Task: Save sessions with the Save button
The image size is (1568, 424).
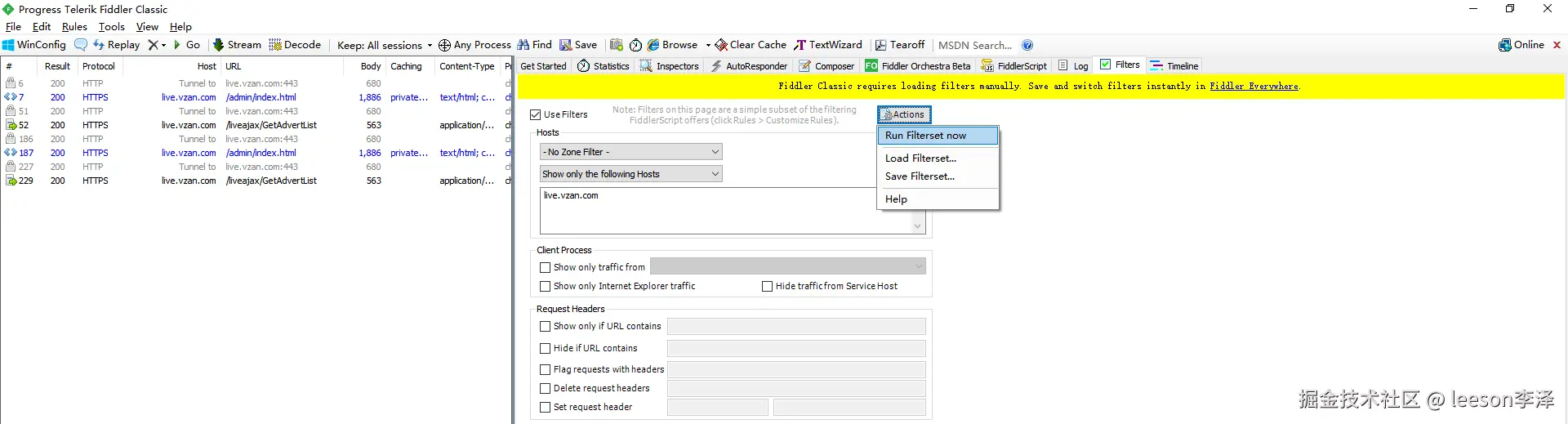Action: 578,45
